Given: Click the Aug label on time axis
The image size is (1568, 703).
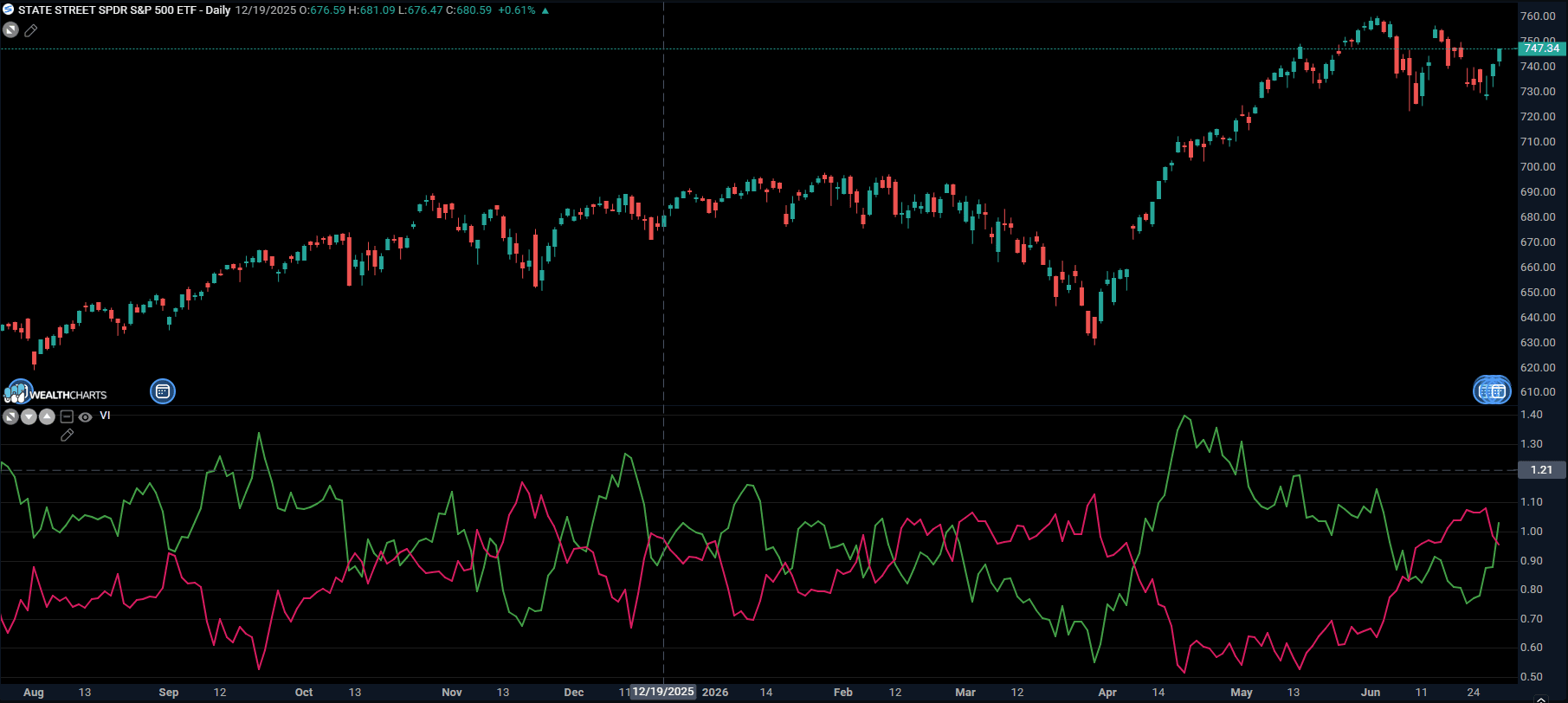Looking at the screenshot, I should point(34,693).
